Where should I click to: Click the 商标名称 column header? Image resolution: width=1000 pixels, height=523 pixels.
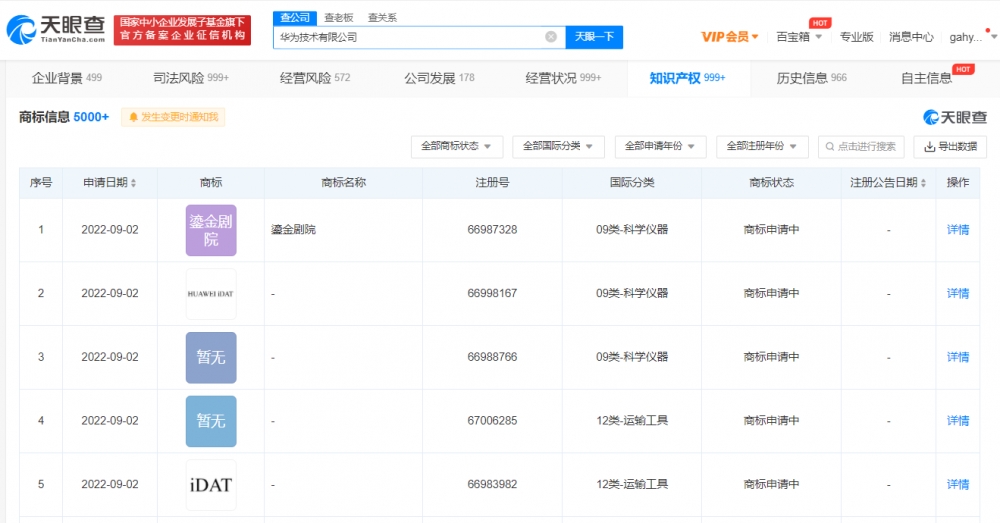pyautogui.click(x=344, y=183)
